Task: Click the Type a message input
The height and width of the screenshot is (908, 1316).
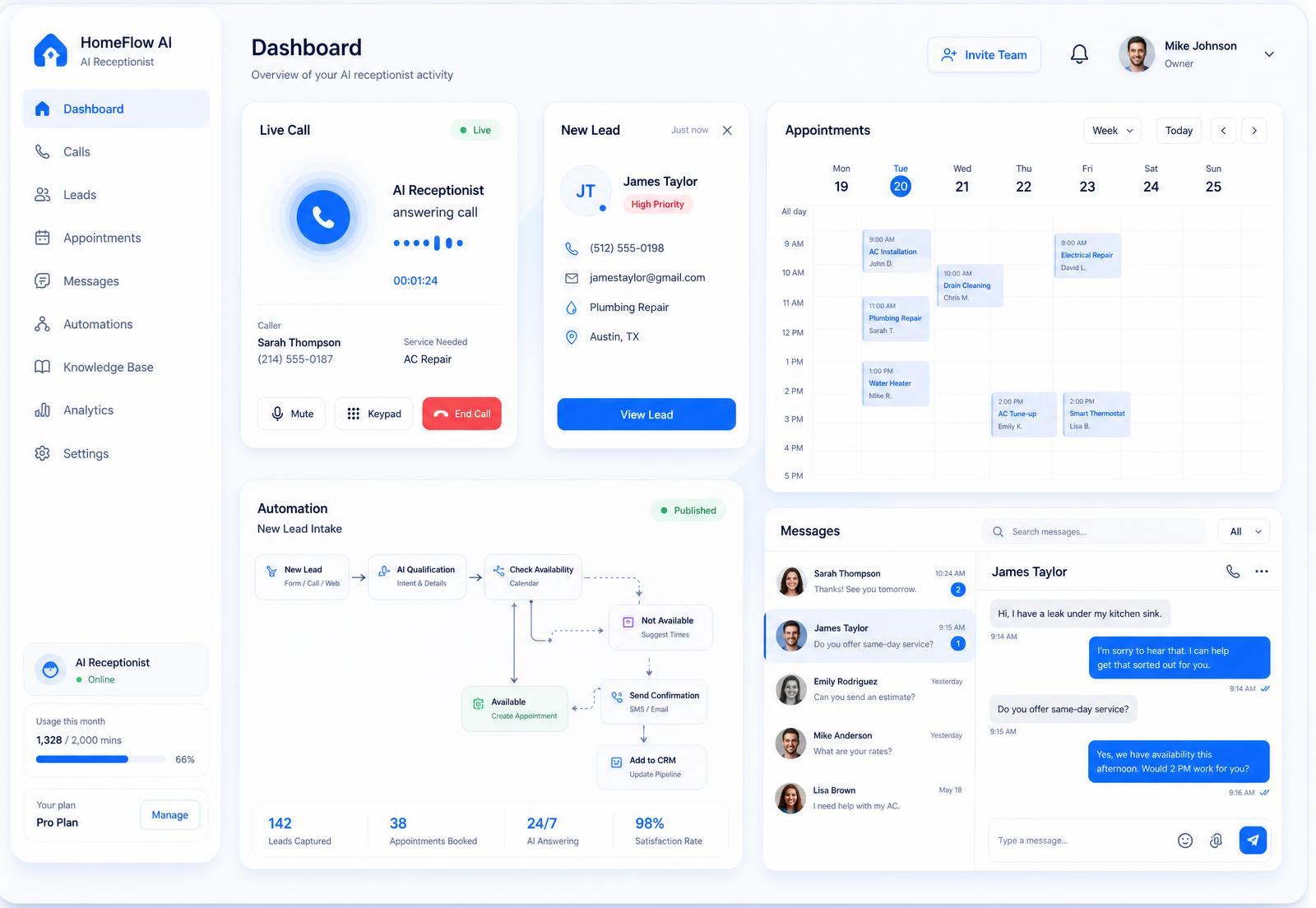Action: click(x=1082, y=841)
